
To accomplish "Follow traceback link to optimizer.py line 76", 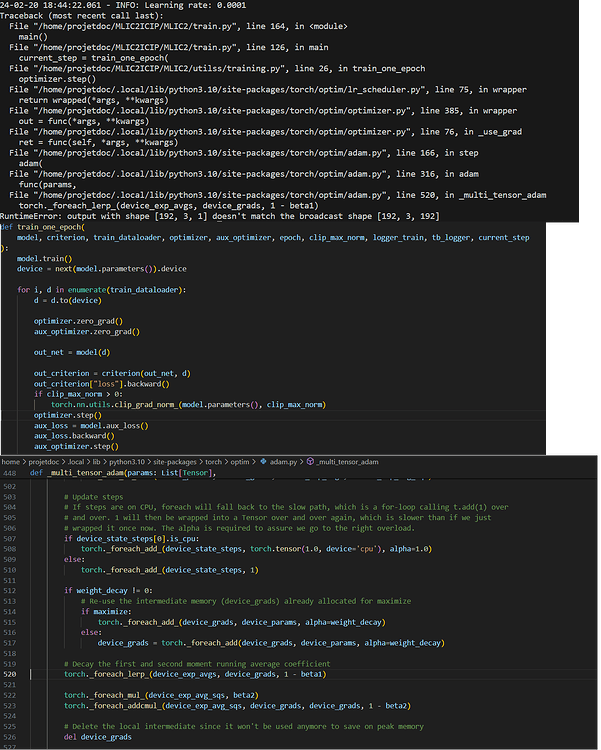I will (266, 132).
